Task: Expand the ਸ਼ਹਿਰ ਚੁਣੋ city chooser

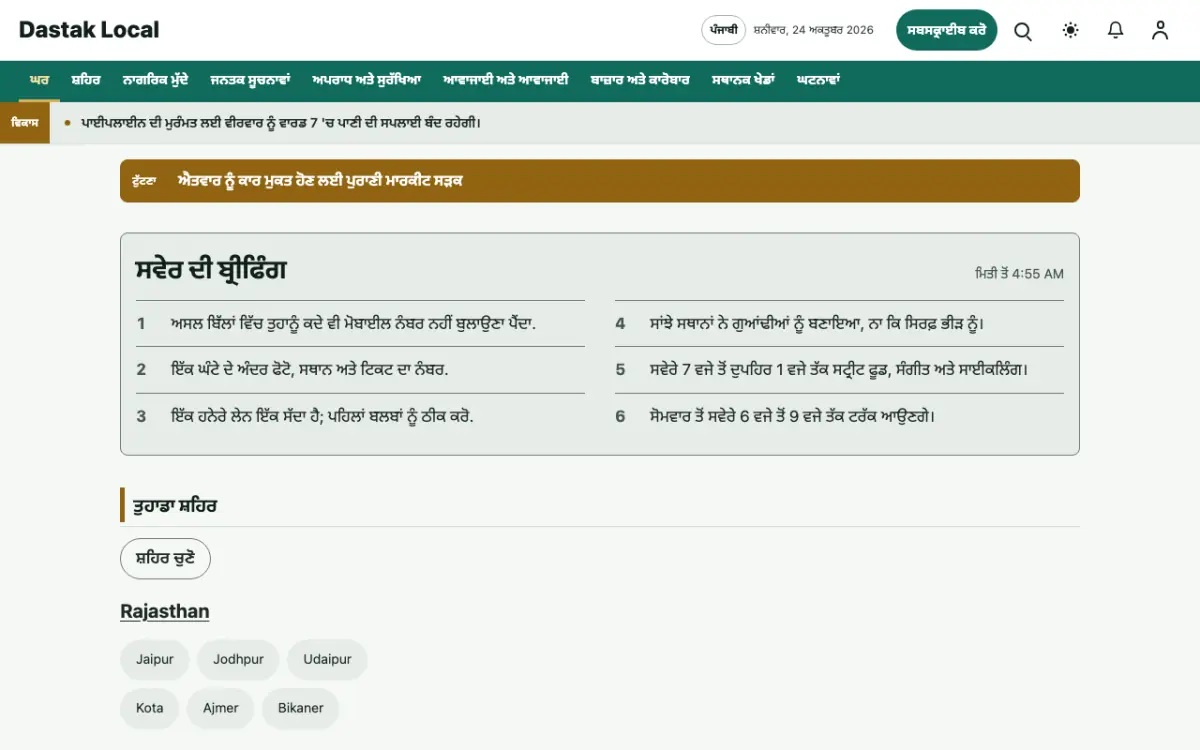Action: [165, 558]
